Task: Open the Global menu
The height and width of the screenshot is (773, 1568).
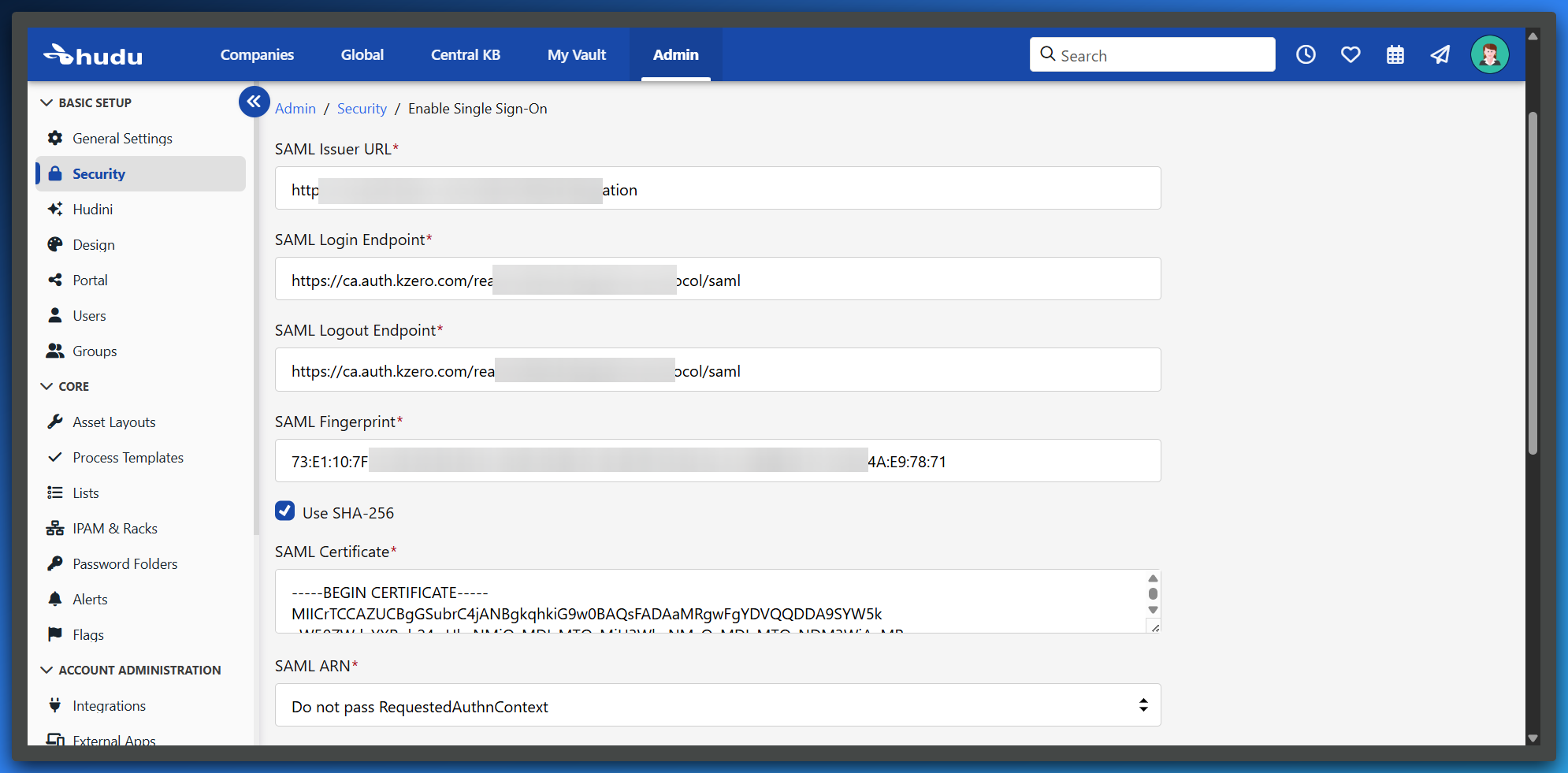Action: [362, 54]
